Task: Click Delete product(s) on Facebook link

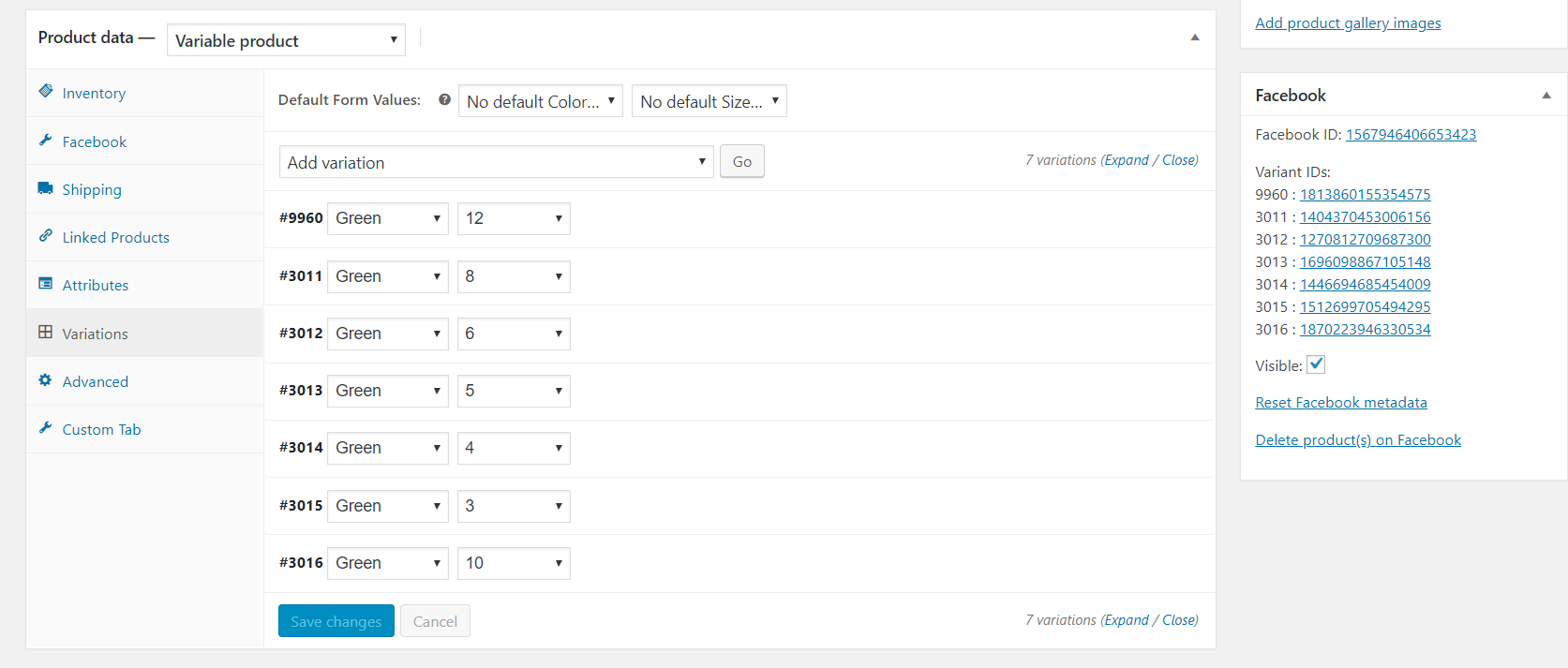Action: [1358, 439]
